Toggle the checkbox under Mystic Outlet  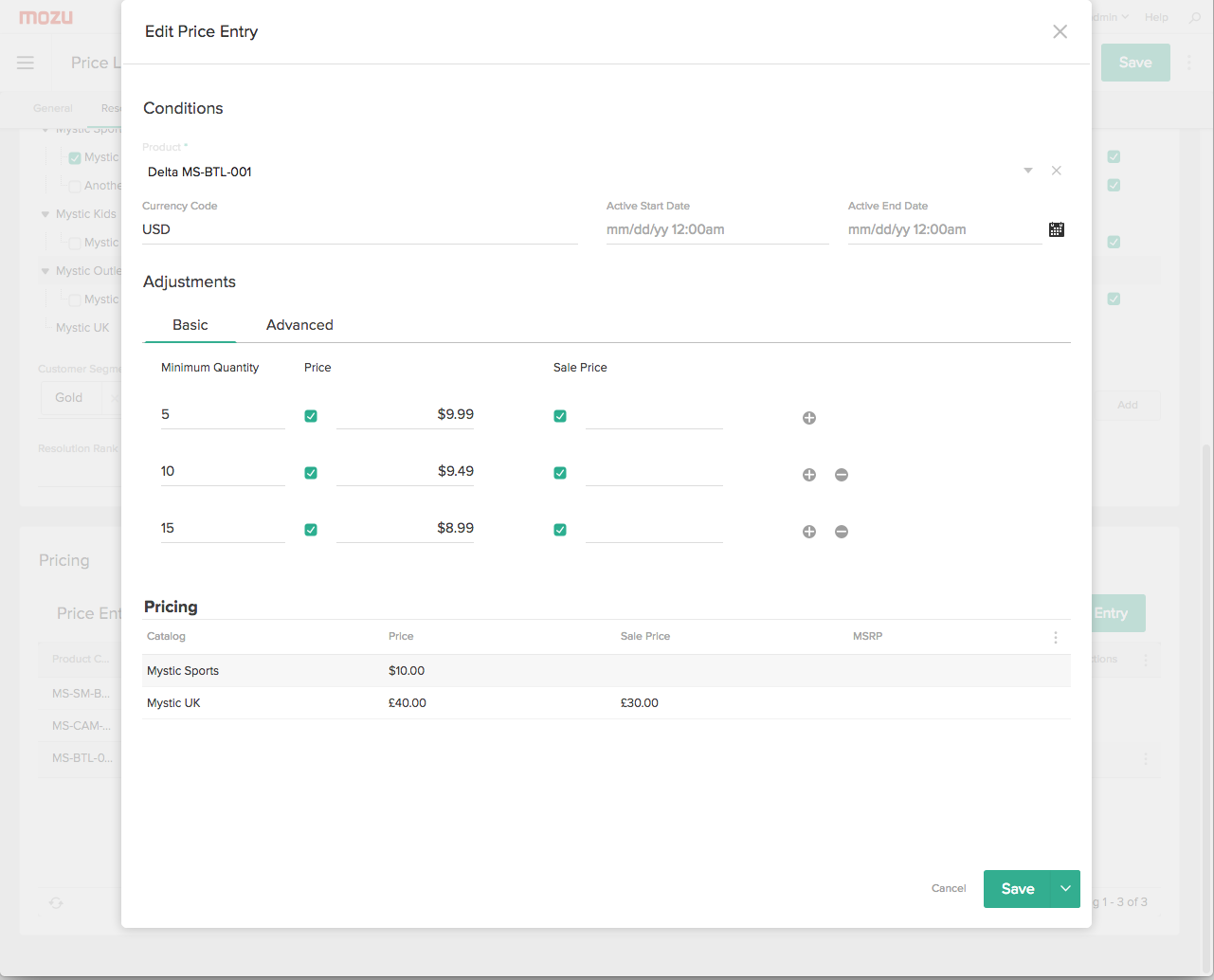[x=75, y=299]
